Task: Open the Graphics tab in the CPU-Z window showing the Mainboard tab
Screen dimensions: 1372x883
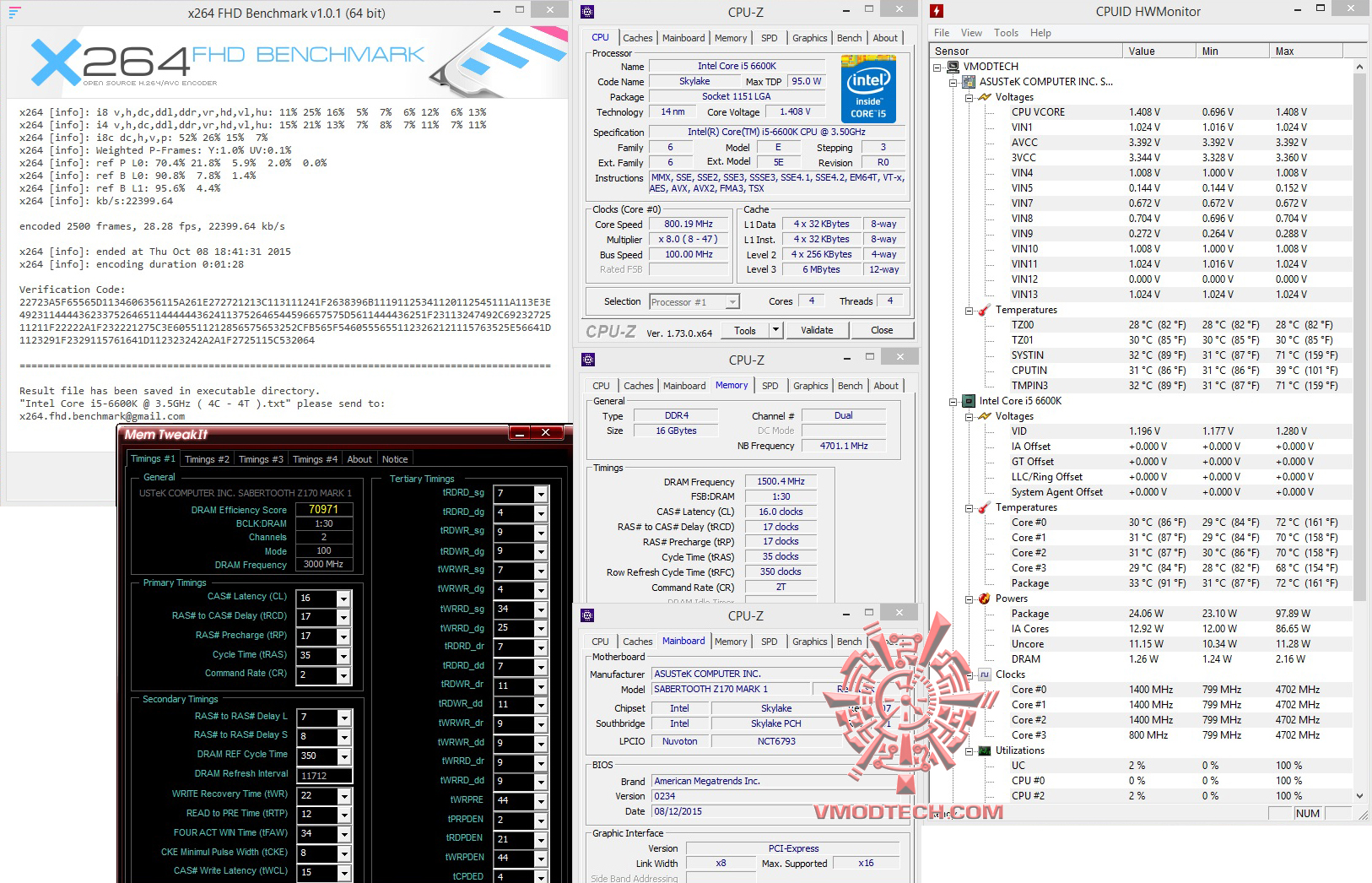Action: (809, 642)
